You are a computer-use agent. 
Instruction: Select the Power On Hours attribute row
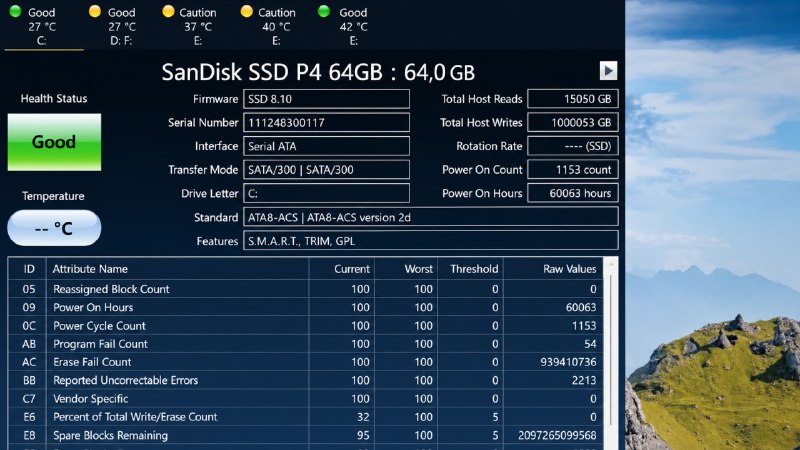pos(305,307)
